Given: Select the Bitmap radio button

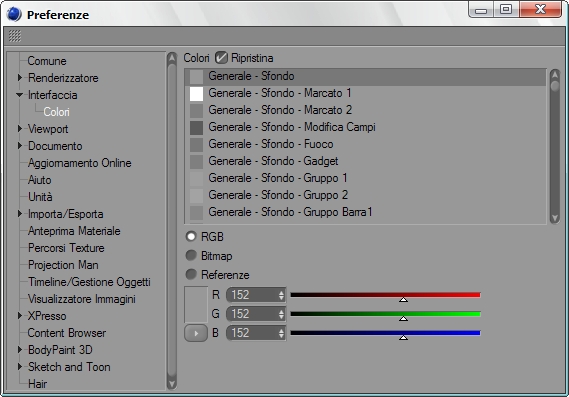Looking at the screenshot, I should (191, 255).
